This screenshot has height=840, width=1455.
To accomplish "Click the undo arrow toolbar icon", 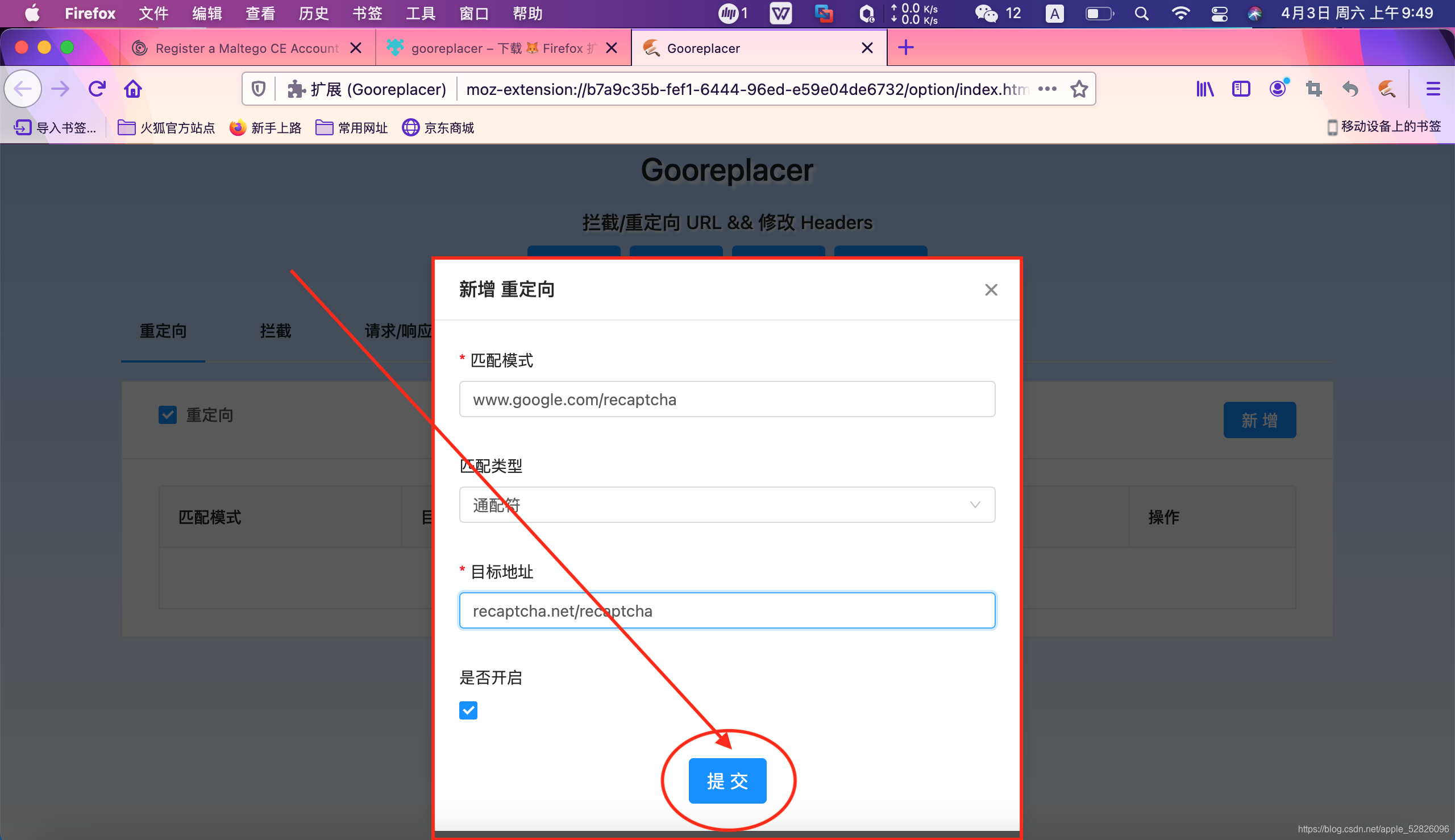I will [x=1350, y=89].
